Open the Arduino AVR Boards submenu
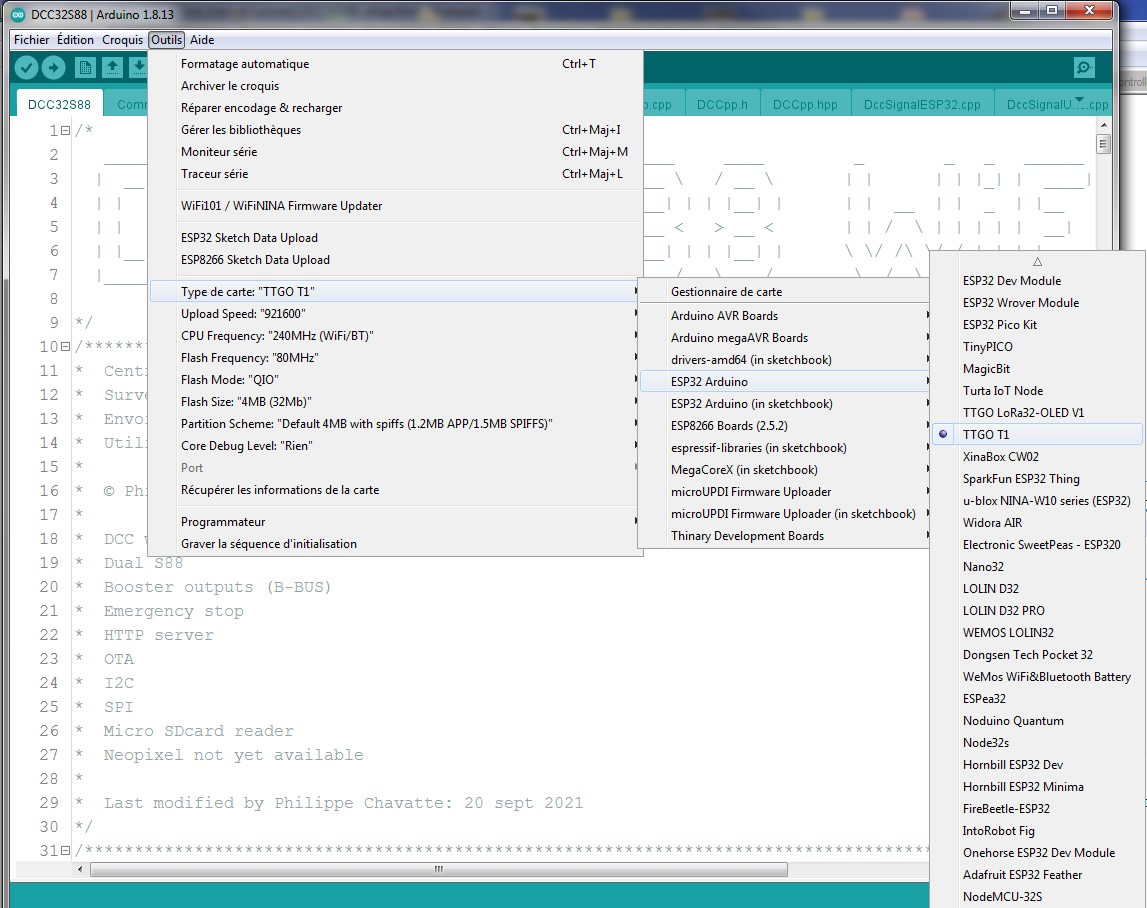This screenshot has height=908, width=1147. [785, 316]
